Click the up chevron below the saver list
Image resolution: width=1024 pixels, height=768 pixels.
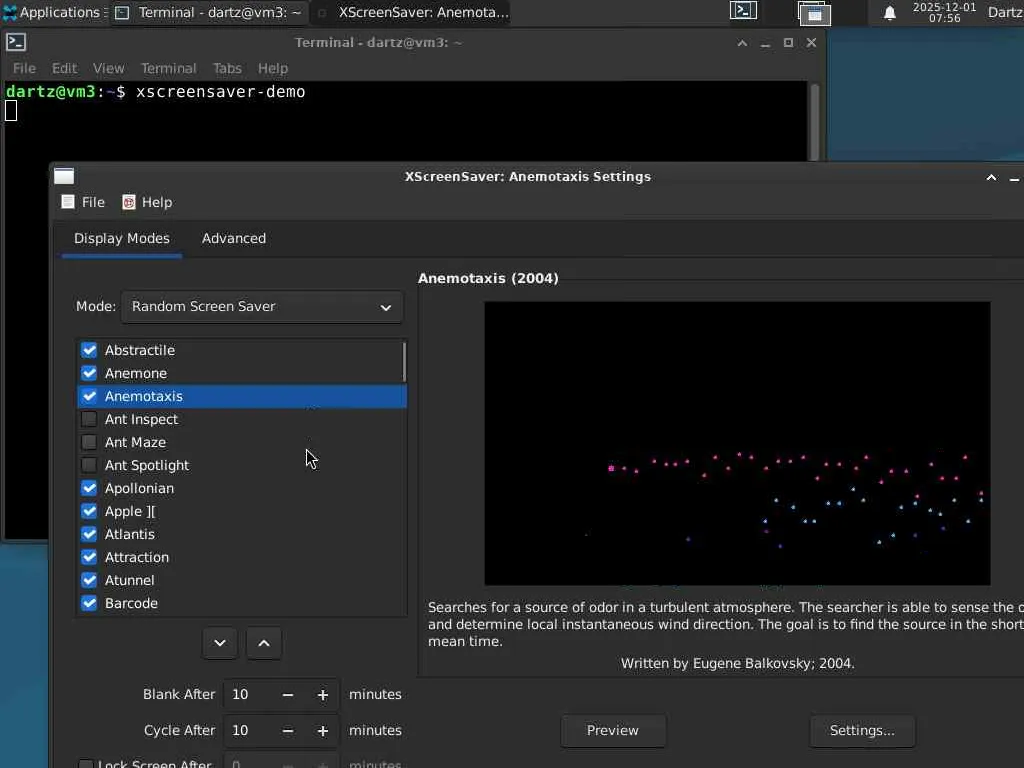(264, 643)
